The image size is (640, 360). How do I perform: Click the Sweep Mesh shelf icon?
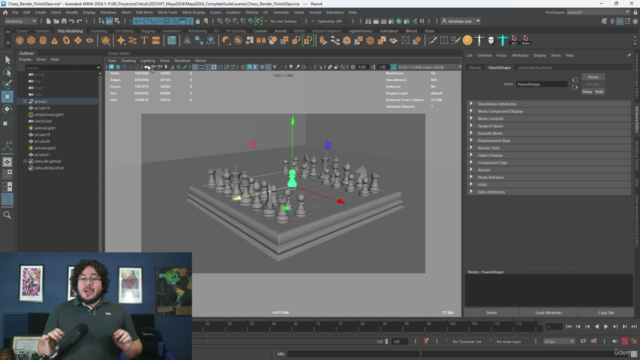(133, 40)
